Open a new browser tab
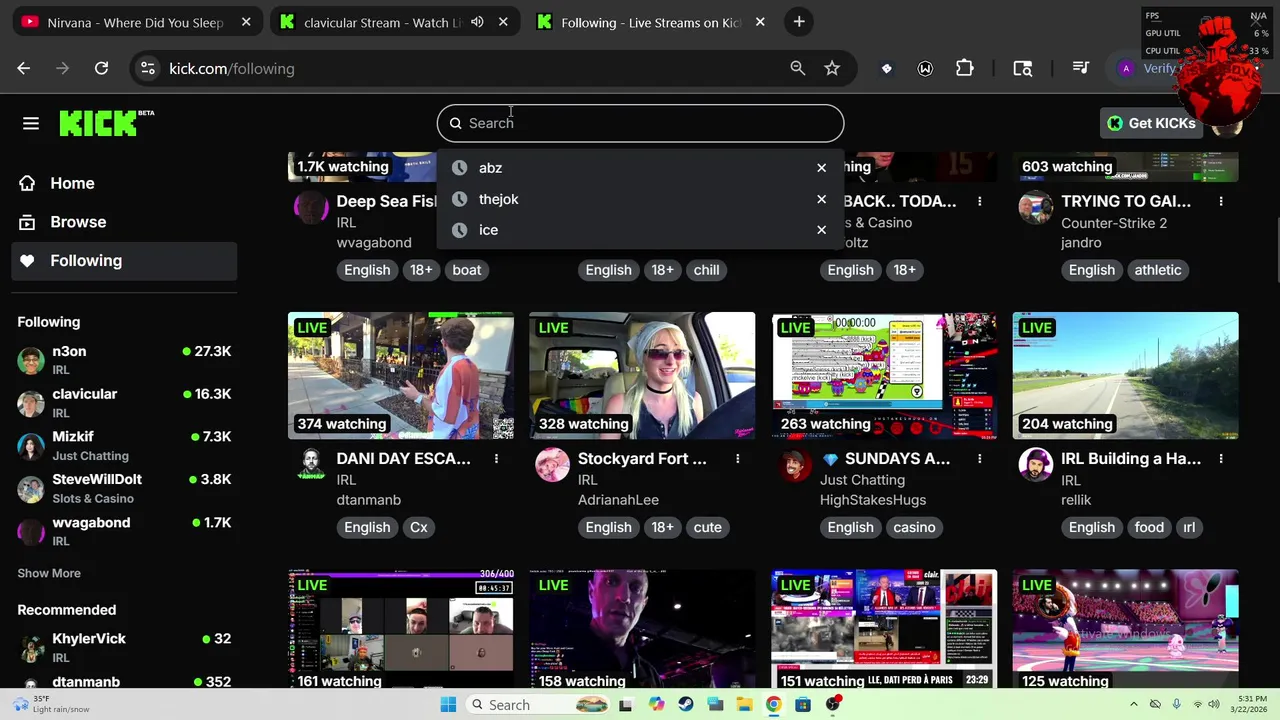The height and width of the screenshot is (720, 1280). click(x=798, y=22)
